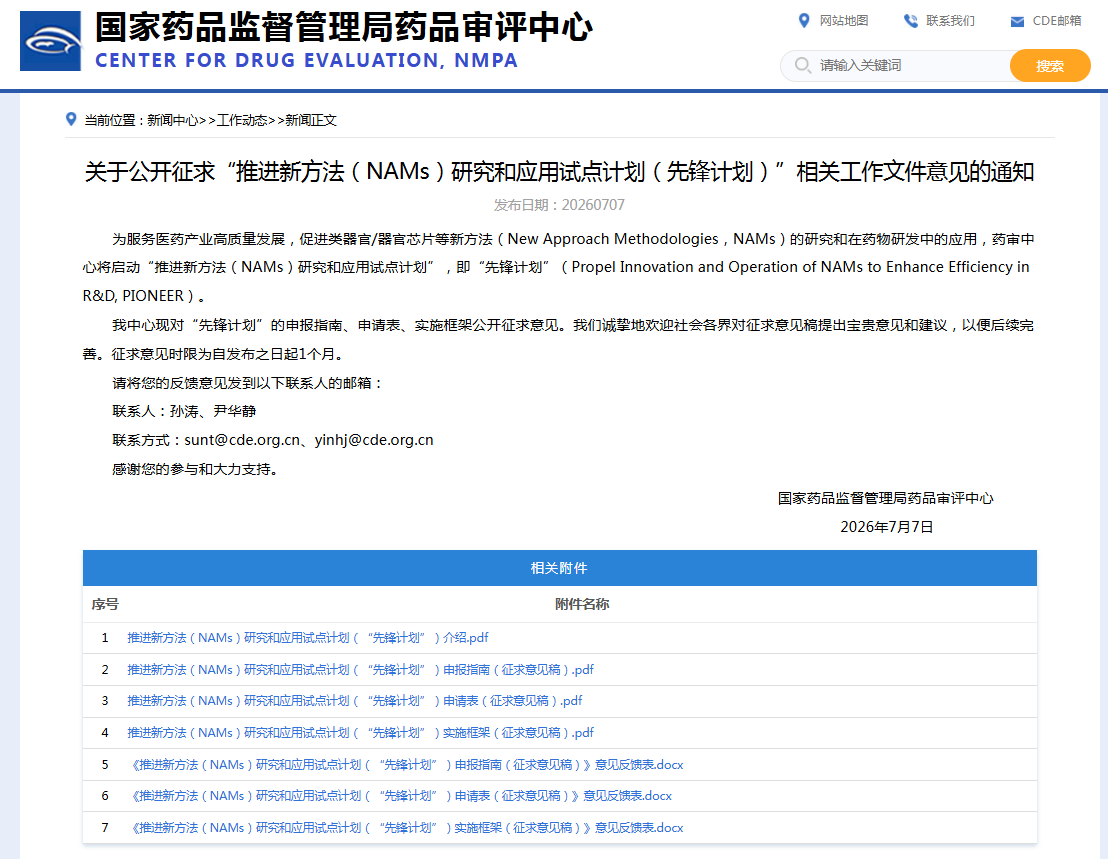Click the search magnifier icon
Viewport: 1108px width, 859px height.
[x=803, y=66]
